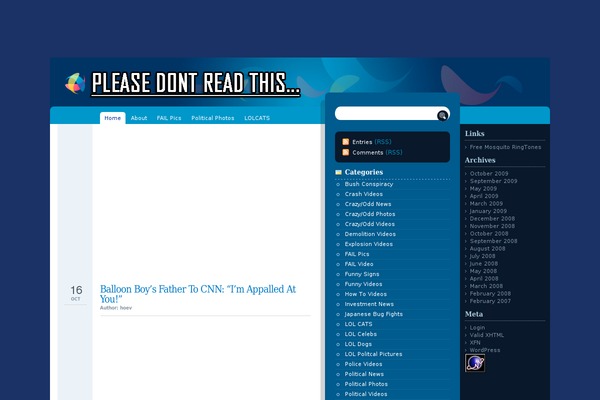Select the LOL Politcal Pictures category
The height and width of the screenshot is (400, 600).
coord(373,354)
